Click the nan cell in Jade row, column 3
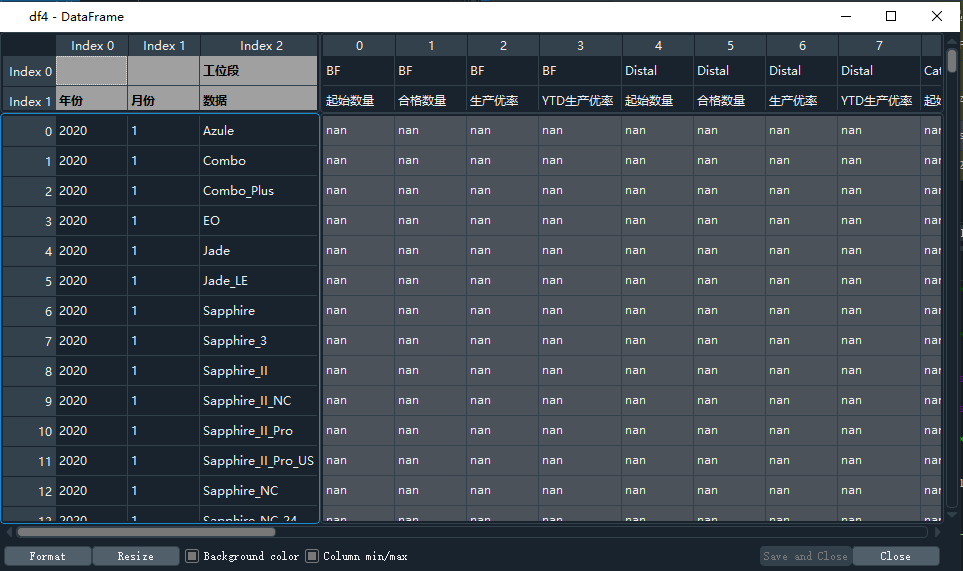 pos(580,251)
